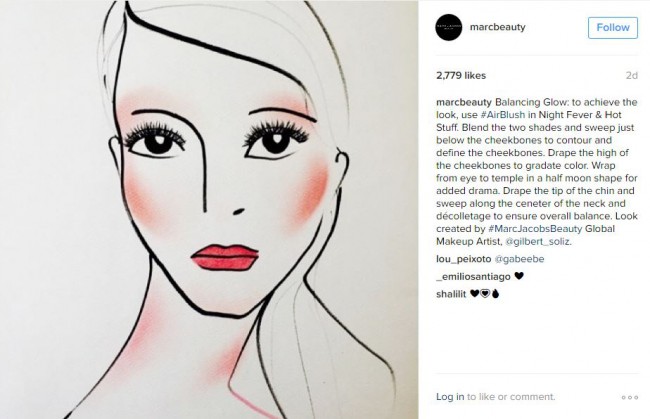The width and height of the screenshot is (650, 419).
Task: Open the shalilit commenter profile
Action: (x=451, y=294)
